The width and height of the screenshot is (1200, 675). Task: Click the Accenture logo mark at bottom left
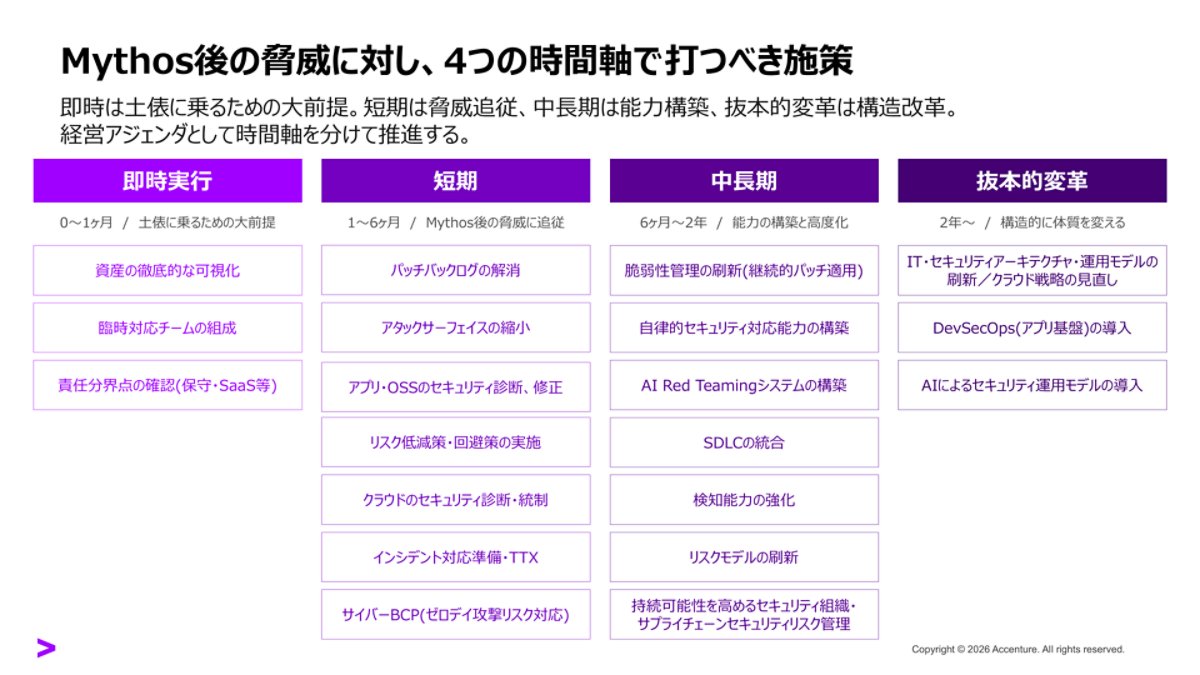click(46, 647)
